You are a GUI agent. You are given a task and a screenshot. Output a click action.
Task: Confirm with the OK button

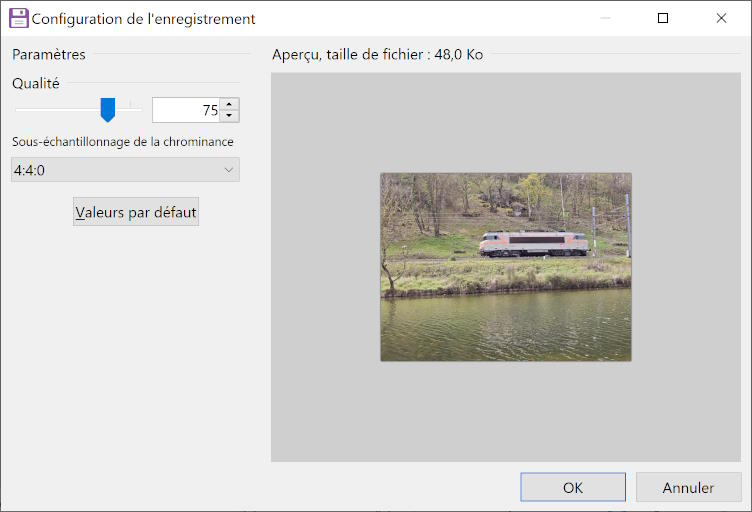pyautogui.click(x=573, y=487)
